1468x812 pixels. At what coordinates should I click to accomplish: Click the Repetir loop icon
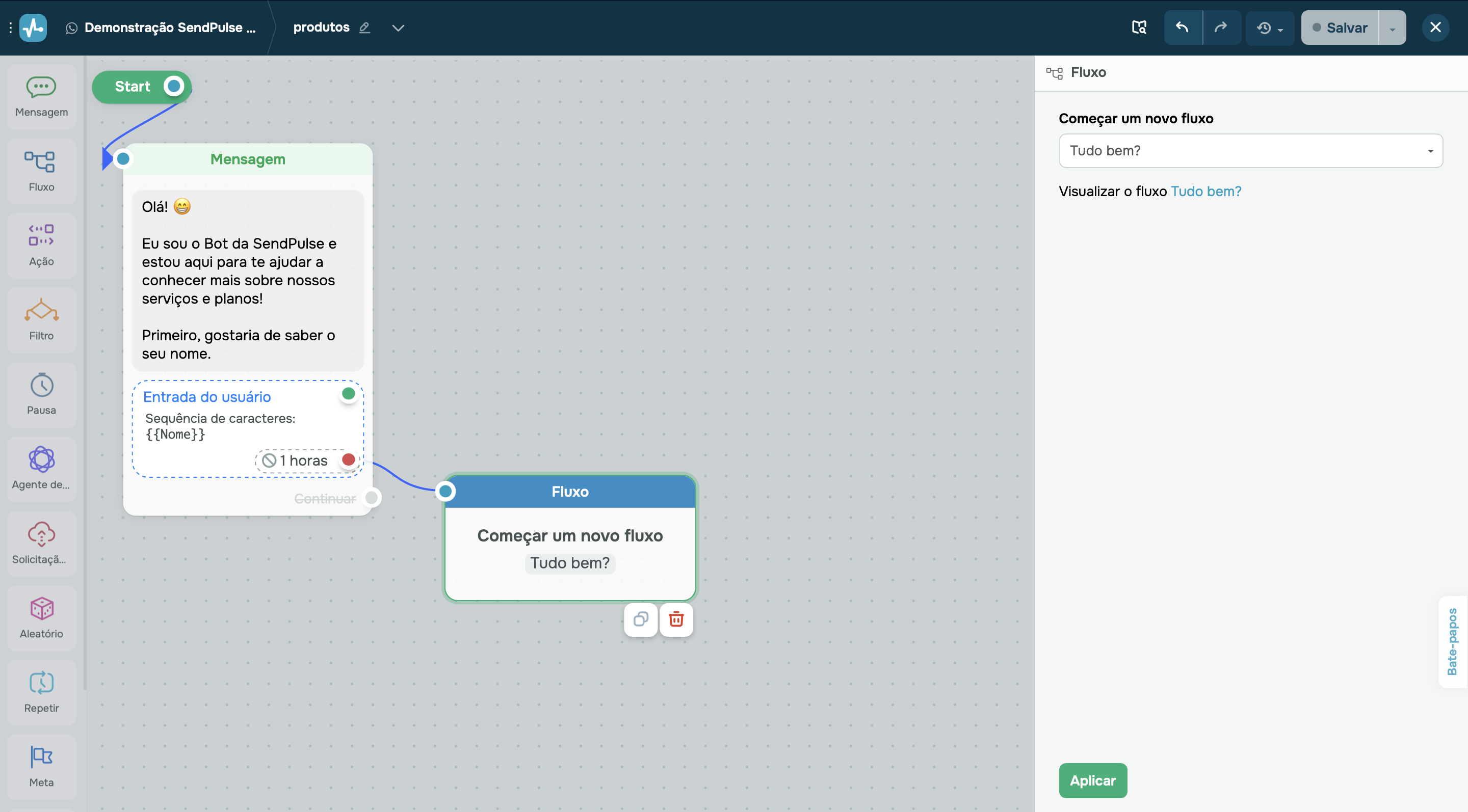pos(42,683)
